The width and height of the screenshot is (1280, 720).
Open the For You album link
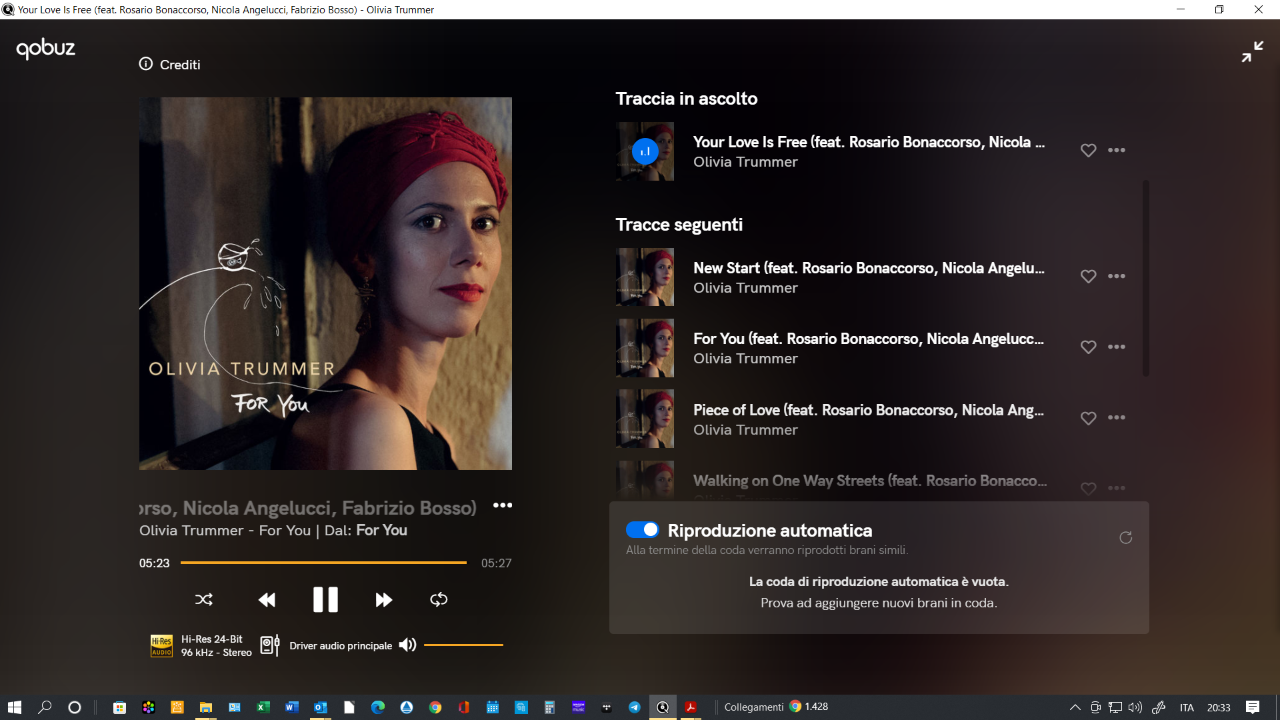[x=382, y=530]
